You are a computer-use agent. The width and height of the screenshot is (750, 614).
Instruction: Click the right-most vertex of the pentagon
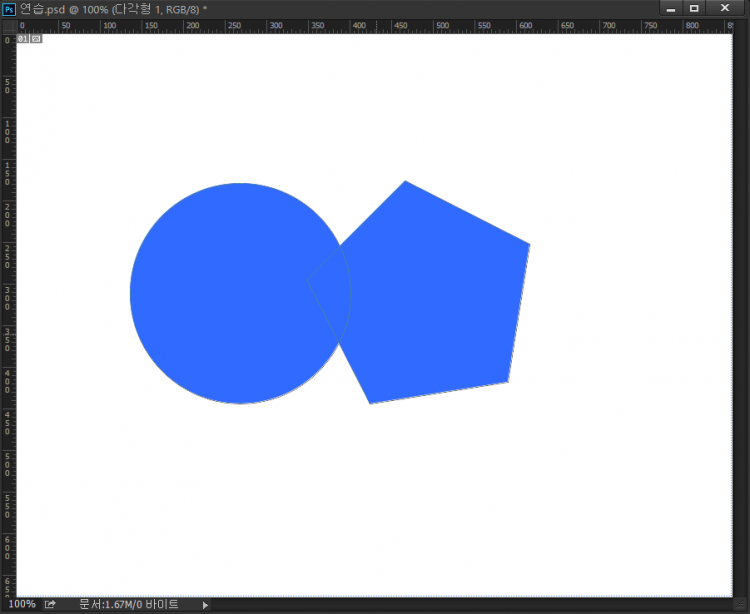528,244
